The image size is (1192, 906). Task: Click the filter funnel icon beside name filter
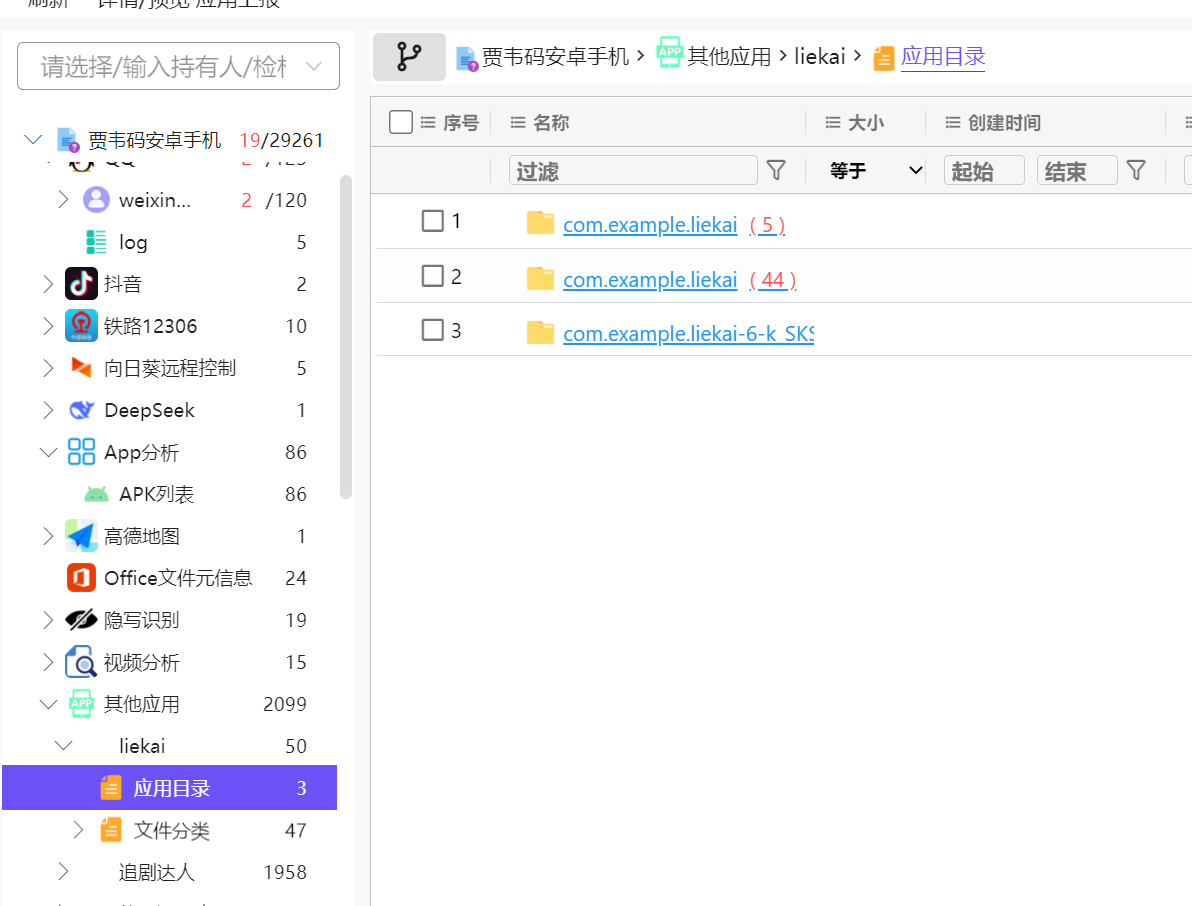pos(776,171)
